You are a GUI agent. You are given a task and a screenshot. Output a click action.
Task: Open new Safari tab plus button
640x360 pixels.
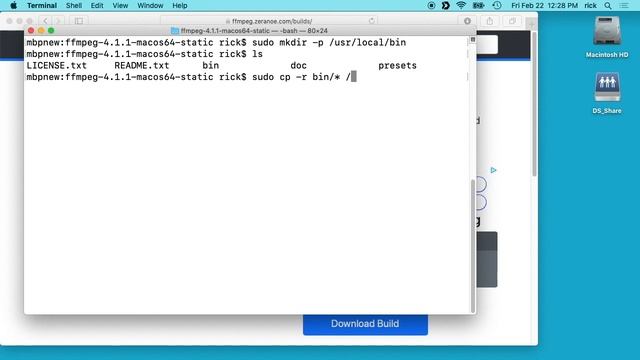531,24
